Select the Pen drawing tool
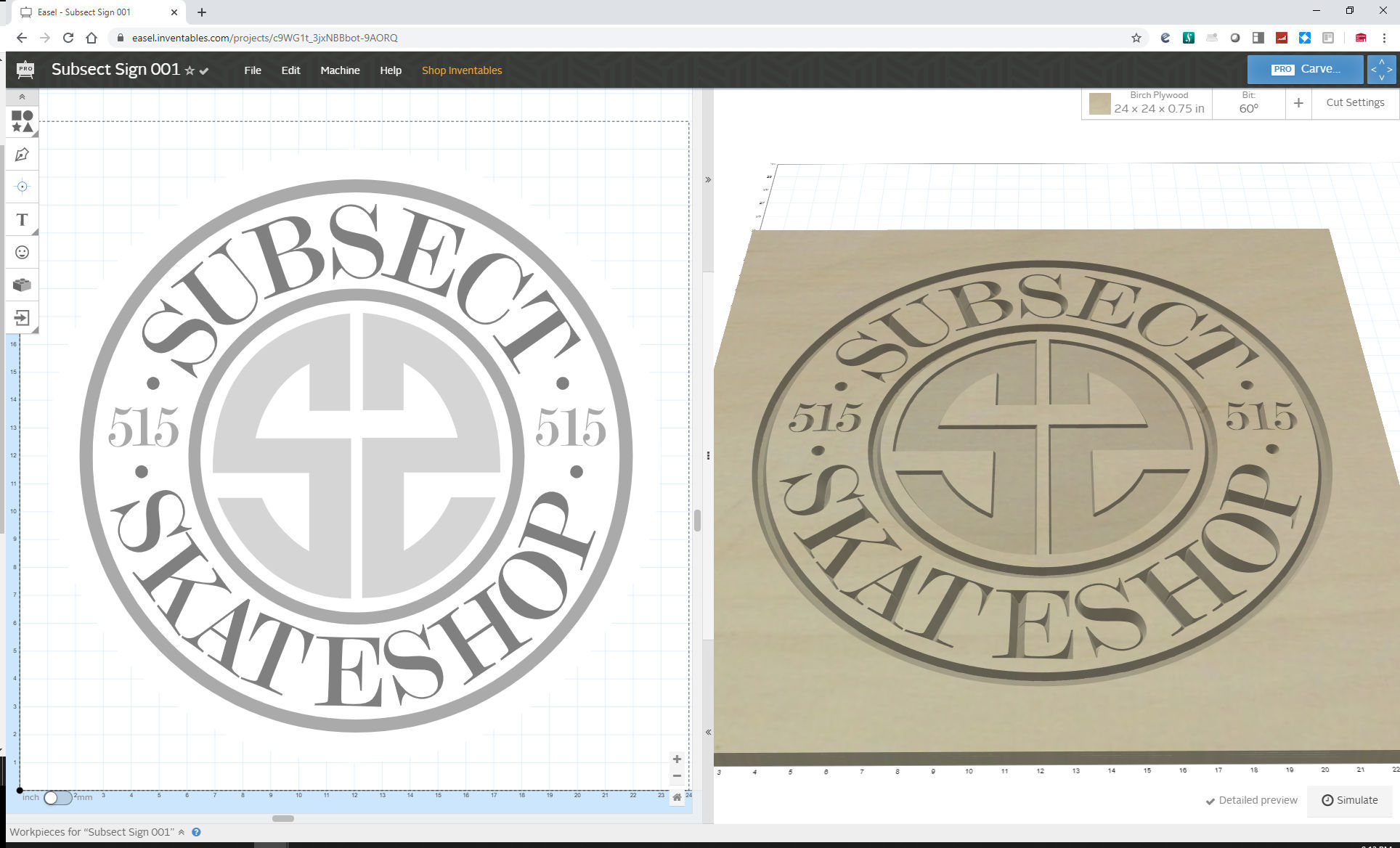This screenshot has height=848, width=1400. [x=22, y=154]
